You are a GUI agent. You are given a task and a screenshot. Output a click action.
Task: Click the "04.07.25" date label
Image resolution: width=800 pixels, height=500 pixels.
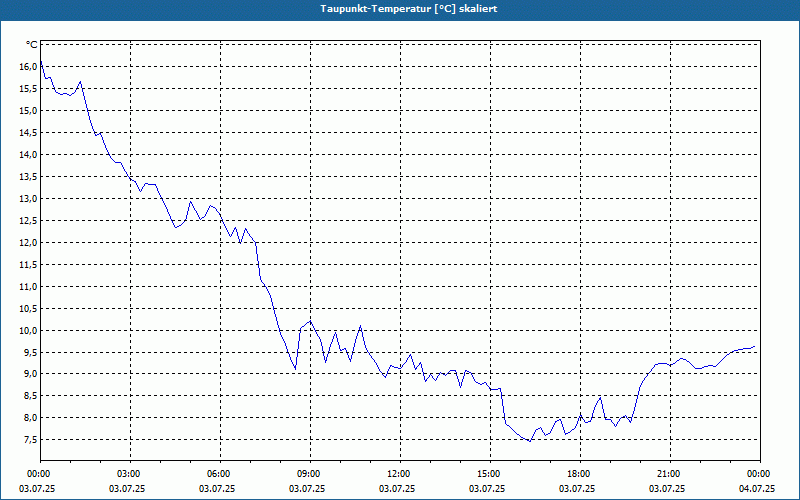coord(757,489)
